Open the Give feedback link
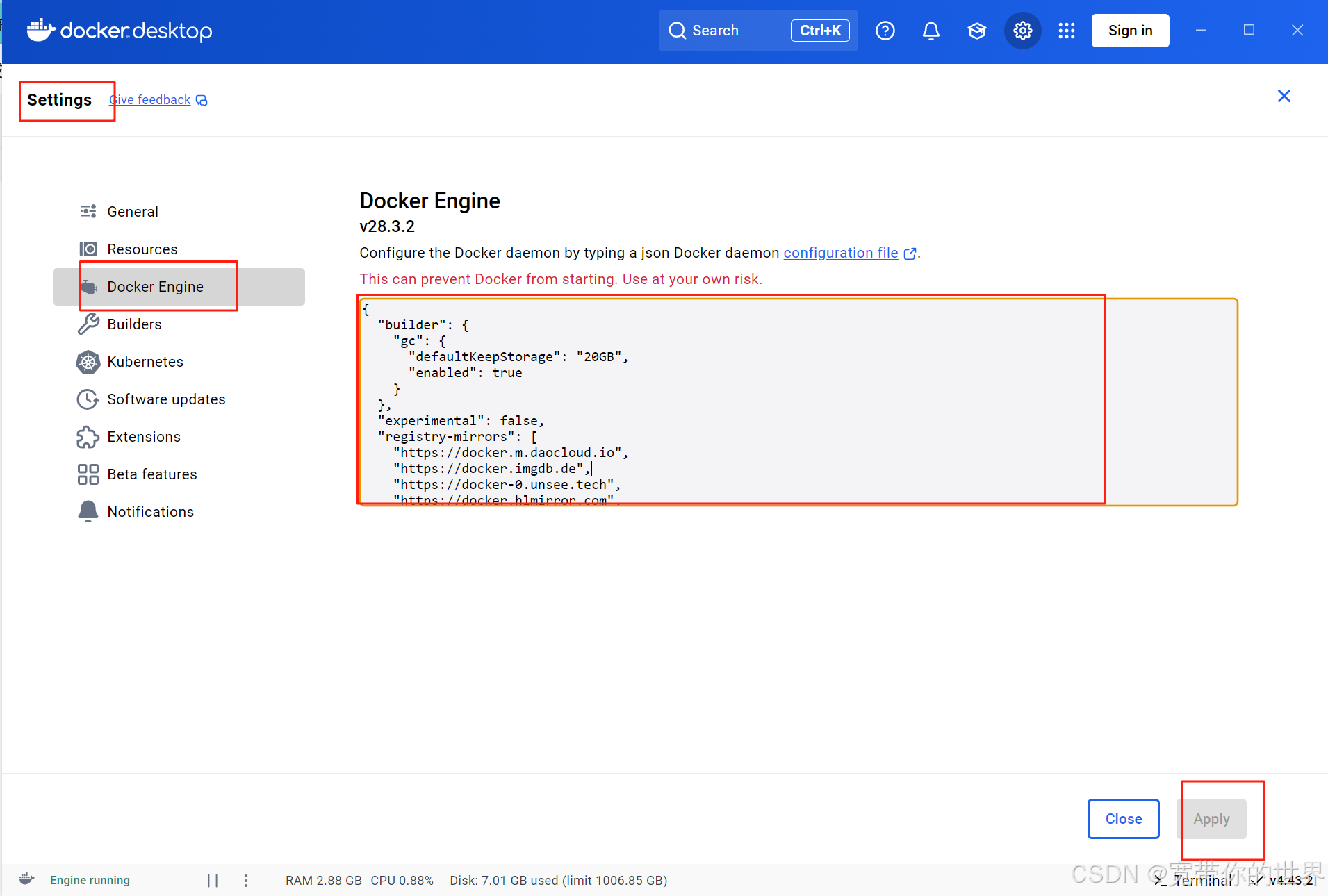The width and height of the screenshot is (1328, 896). click(x=150, y=100)
